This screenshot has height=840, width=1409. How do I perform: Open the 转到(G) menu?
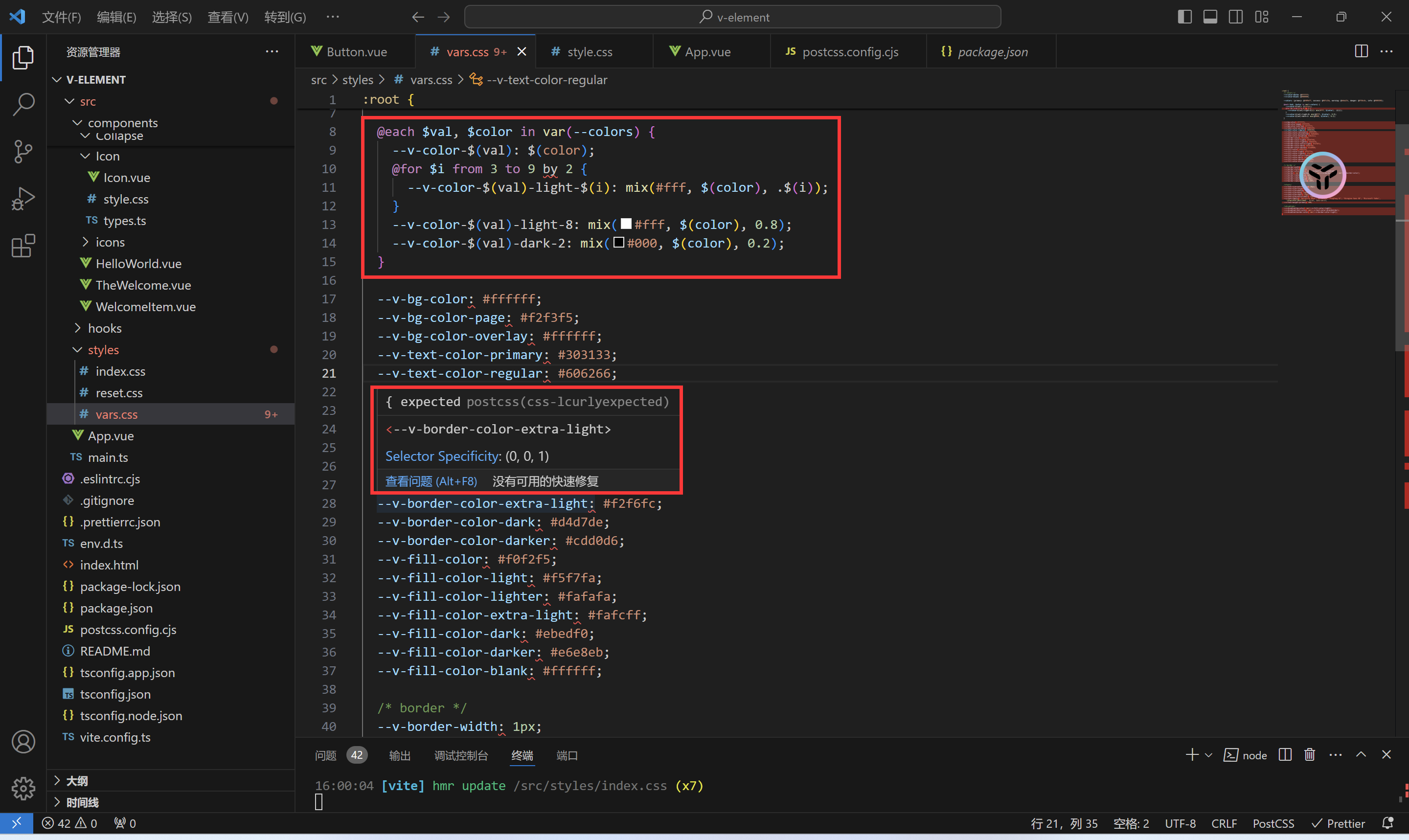pos(285,17)
